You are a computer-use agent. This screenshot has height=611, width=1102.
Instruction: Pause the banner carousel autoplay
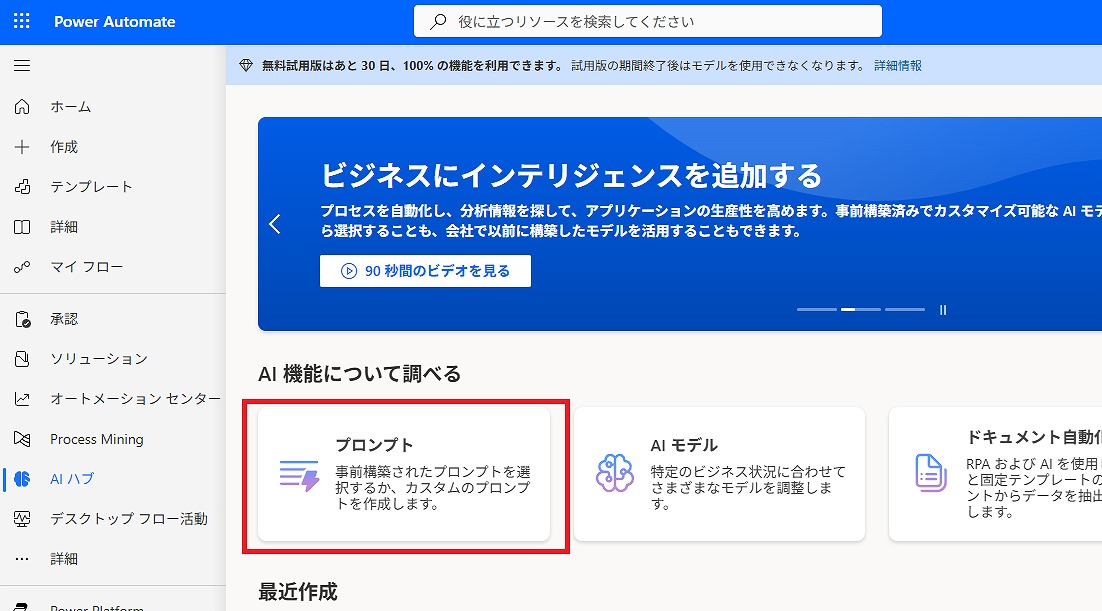[x=943, y=310]
